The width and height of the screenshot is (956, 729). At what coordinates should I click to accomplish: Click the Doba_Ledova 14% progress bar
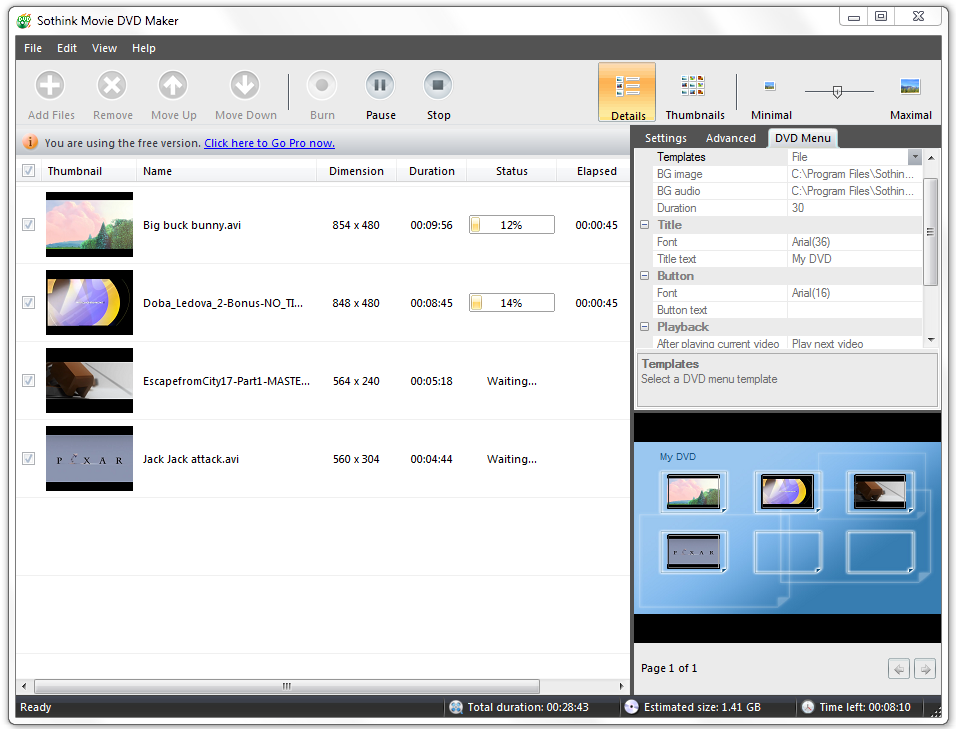tap(512, 303)
